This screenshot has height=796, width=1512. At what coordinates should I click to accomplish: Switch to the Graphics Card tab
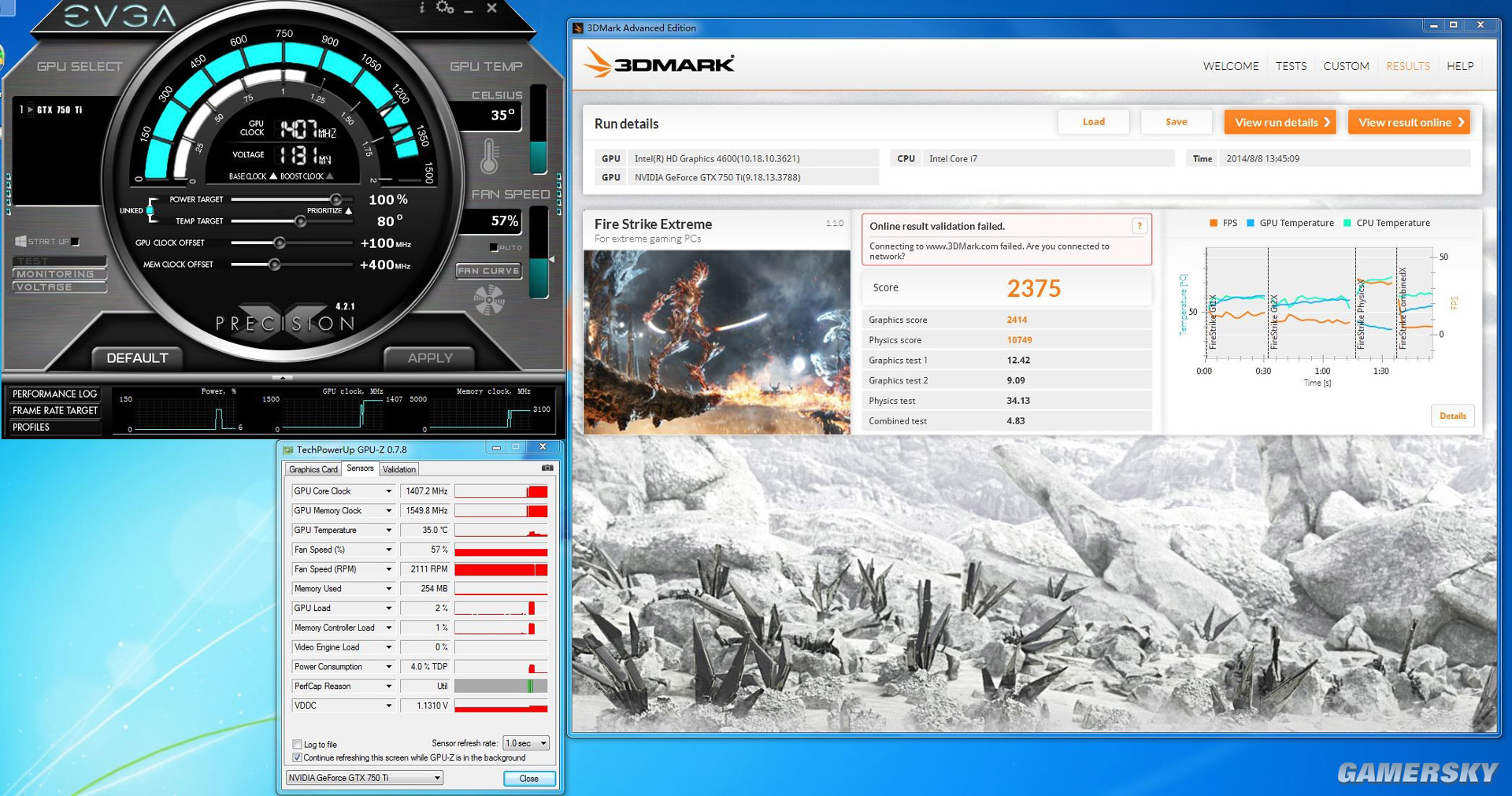pos(313,469)
